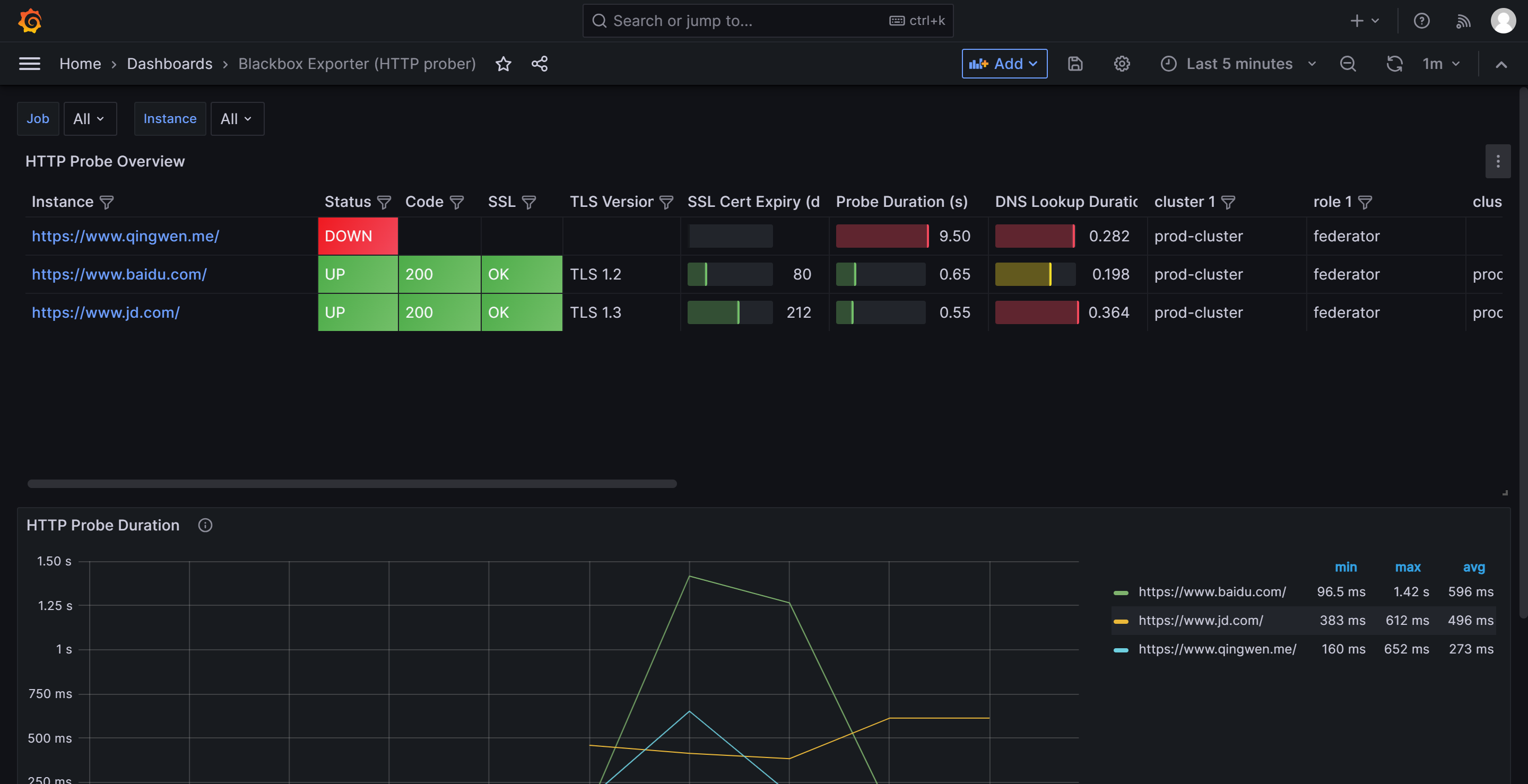Refresh the dashboard now
Viewport: 1528px width, 784px height.
pyautogui.click(x=1394, y=64)
